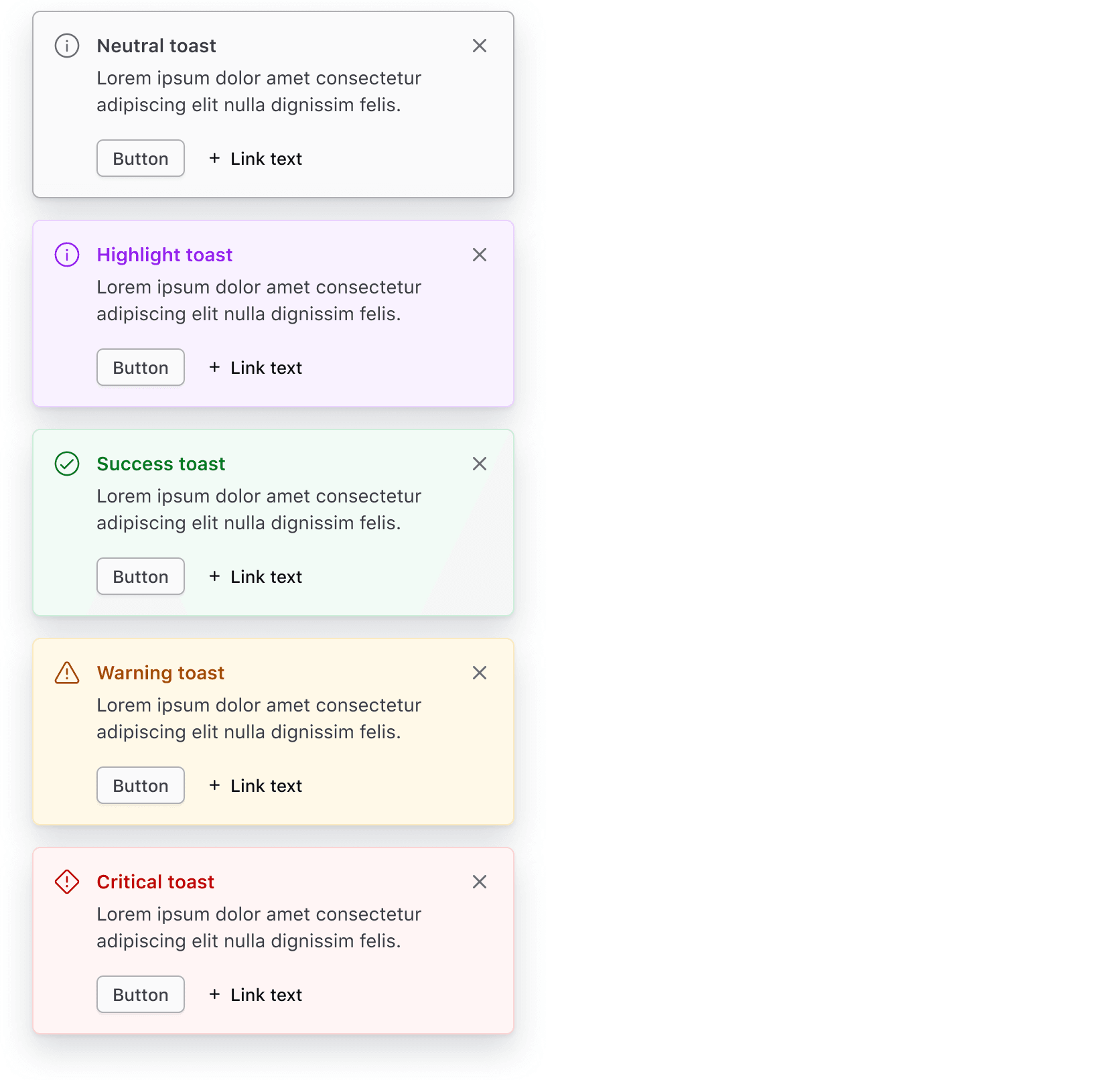This screenshot has width=1120, height=1080.
Task: Click the plus icon beside Link text in Critical toast
Action: pos(214,995)
